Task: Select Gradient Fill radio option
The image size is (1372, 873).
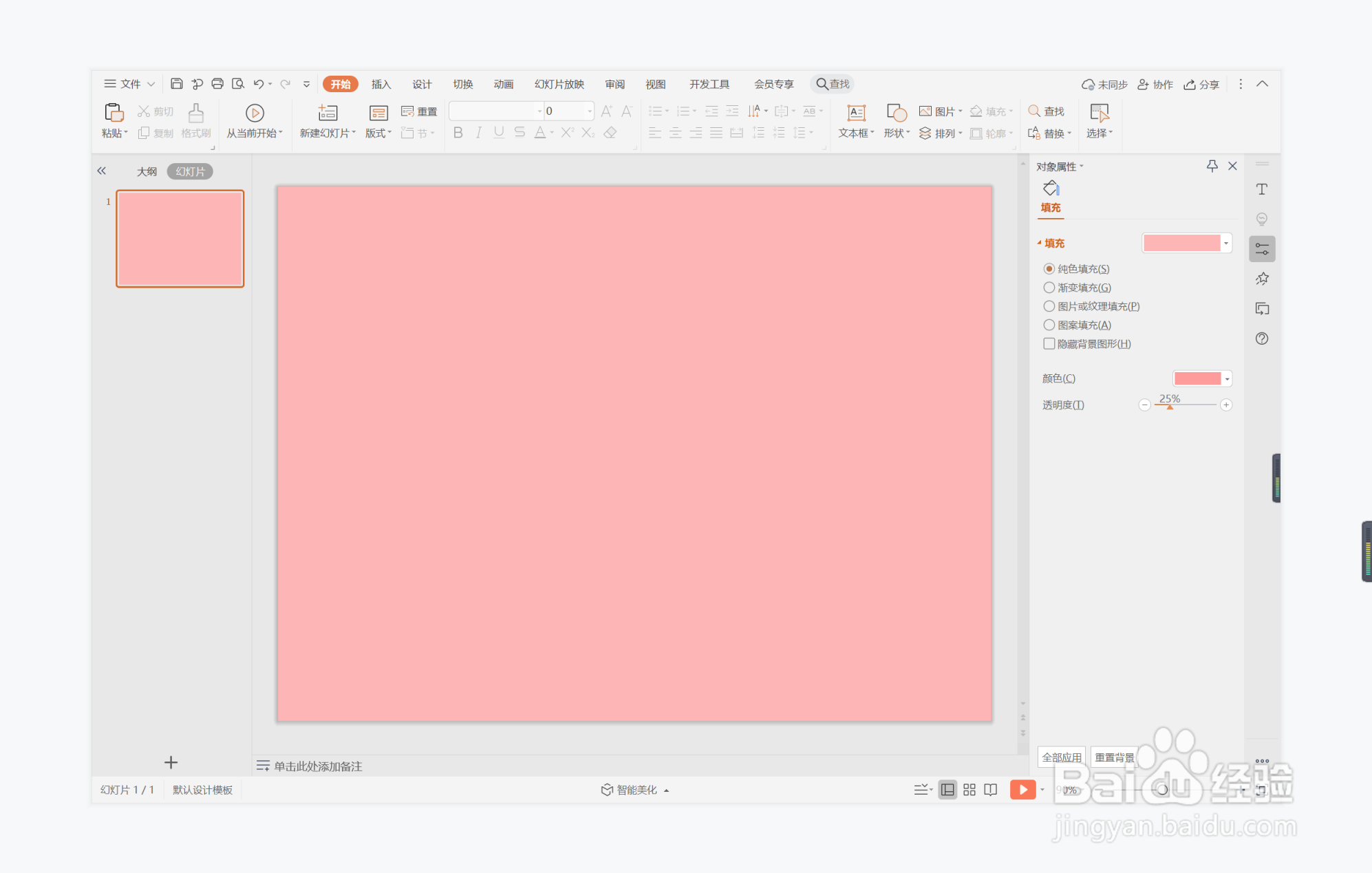Action: [x=1049, y=288]
